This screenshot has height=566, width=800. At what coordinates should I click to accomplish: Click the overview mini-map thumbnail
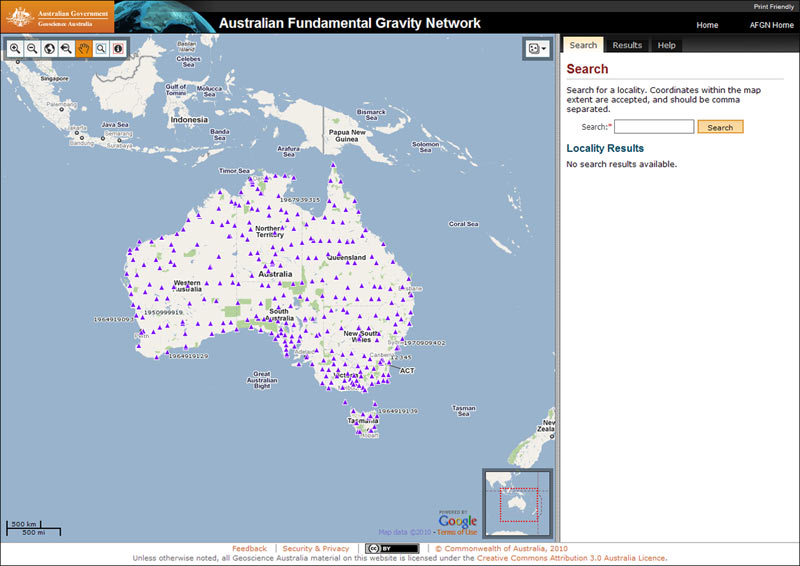517,497
